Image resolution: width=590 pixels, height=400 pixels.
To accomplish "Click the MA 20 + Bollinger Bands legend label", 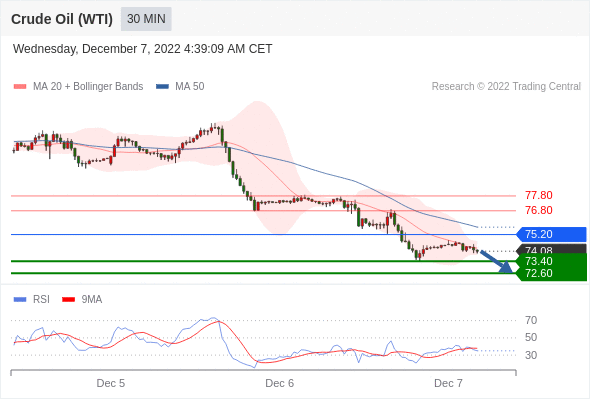I will tap(88, 87).
